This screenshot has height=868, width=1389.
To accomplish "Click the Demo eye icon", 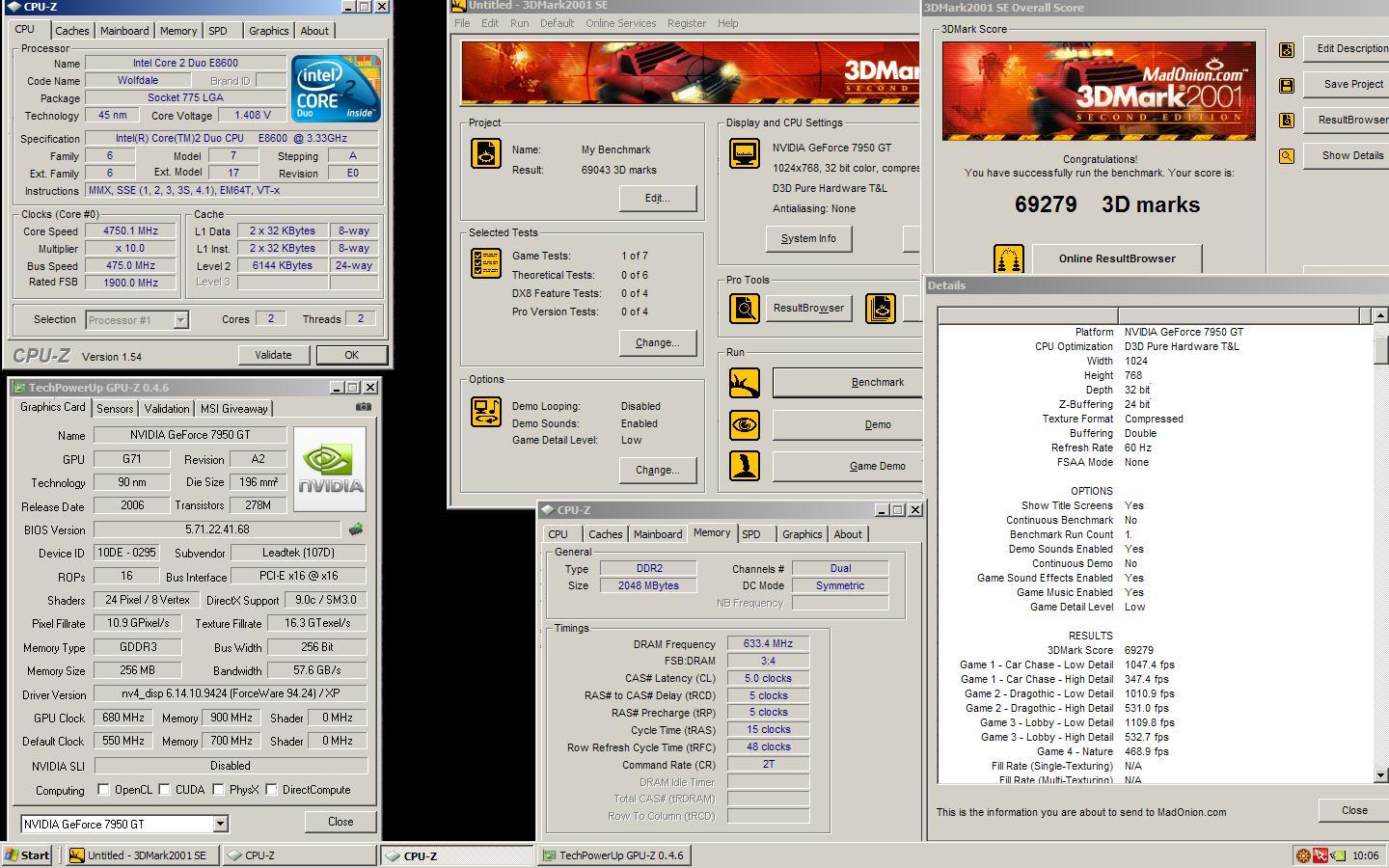I will 744,424.
